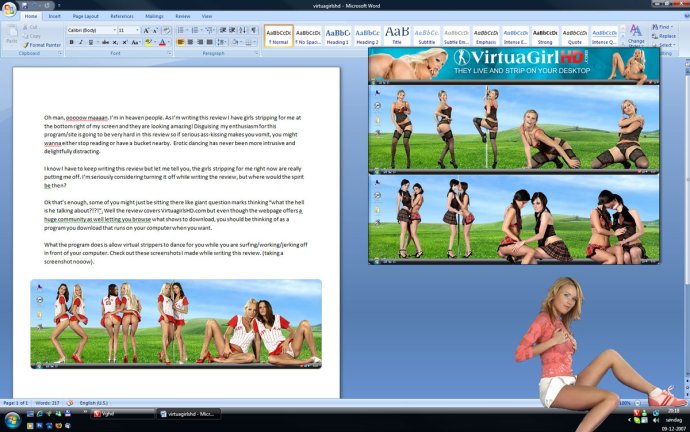The image size is (690, 432).
Task: Toggle Show/Hide paragraph marks
Action: (253, 30)
